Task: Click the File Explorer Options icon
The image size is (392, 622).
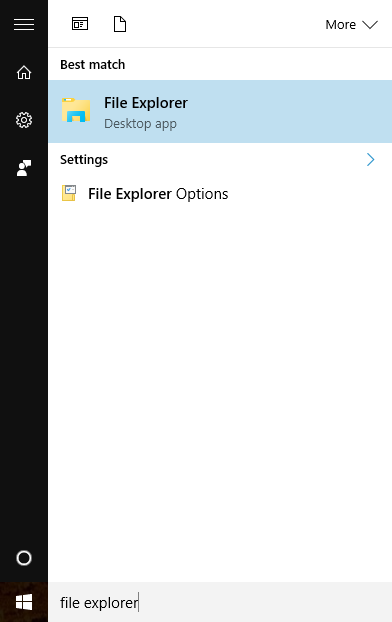Action: [x=69, y=193]
